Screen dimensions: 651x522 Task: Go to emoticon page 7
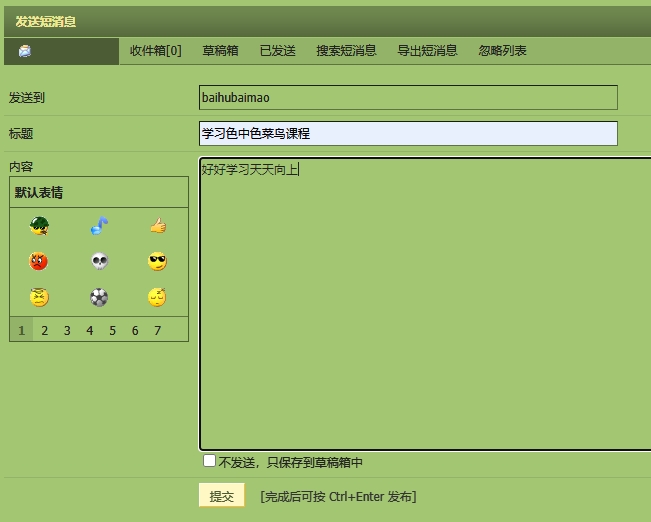[157, 330]
